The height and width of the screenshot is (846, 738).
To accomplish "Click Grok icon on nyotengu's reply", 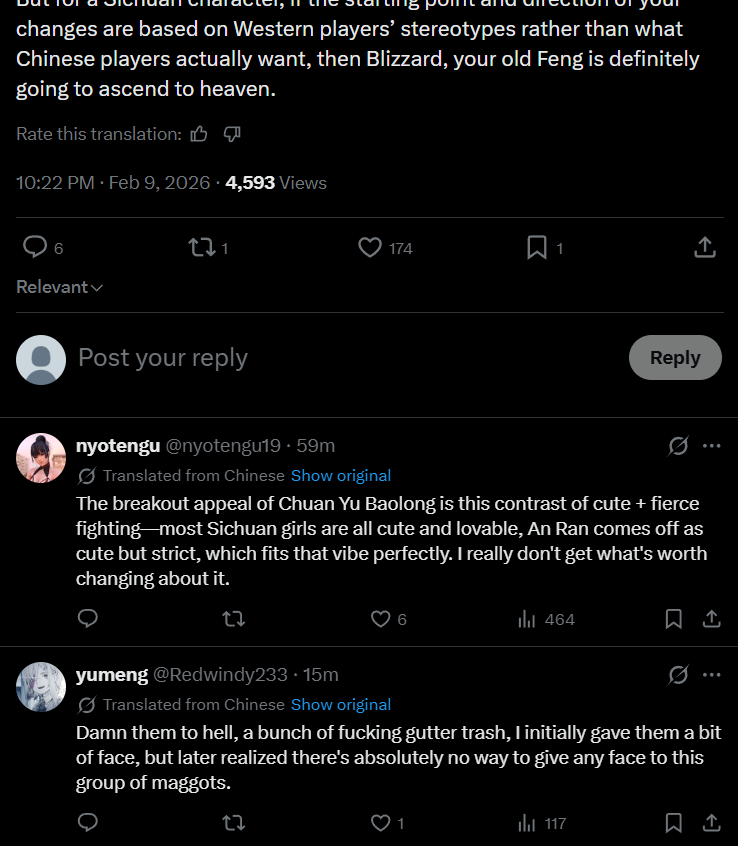I will (x=678, y=446).
